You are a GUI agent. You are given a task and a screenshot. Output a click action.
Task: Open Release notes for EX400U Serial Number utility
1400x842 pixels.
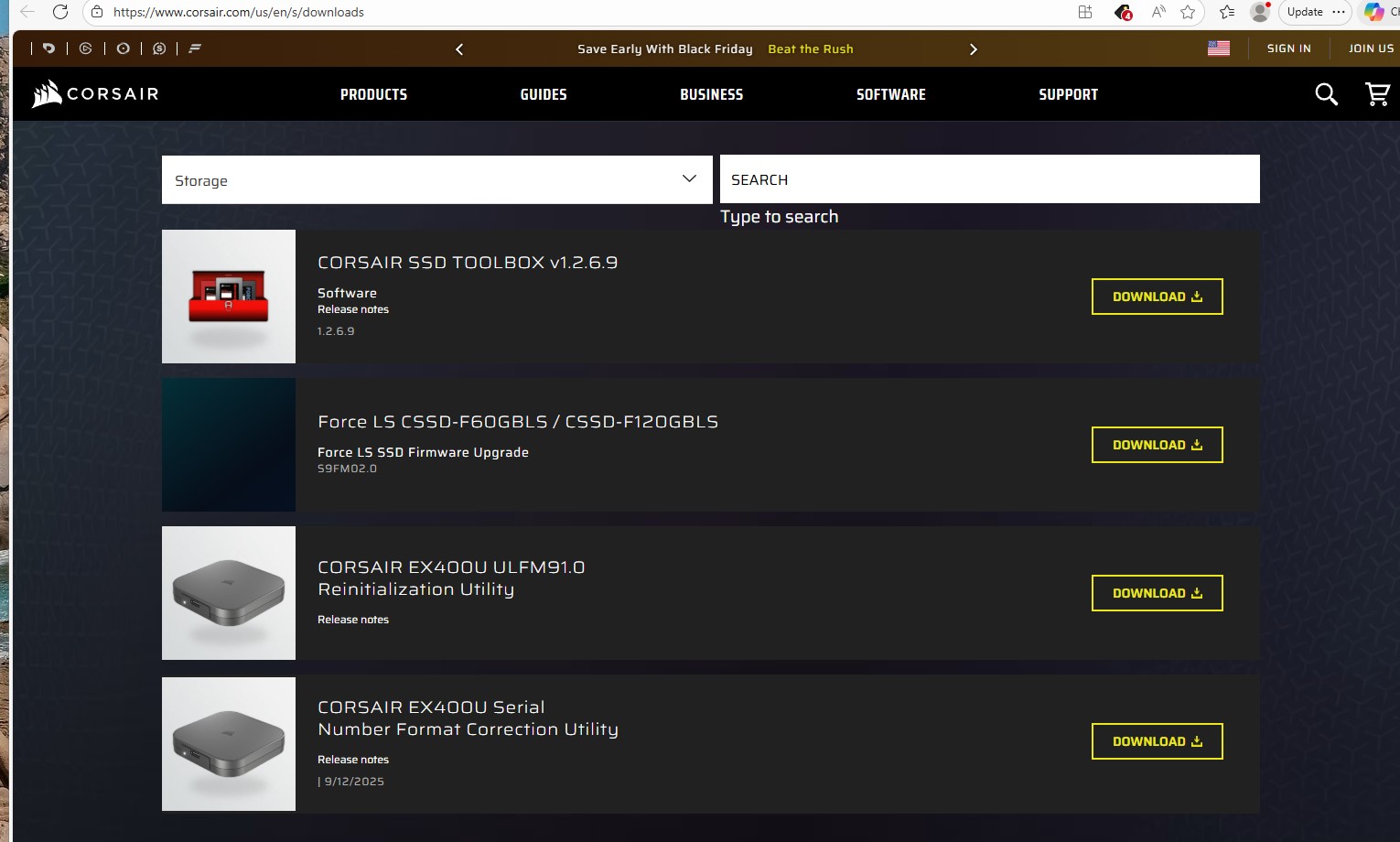(x=353, y=760)
